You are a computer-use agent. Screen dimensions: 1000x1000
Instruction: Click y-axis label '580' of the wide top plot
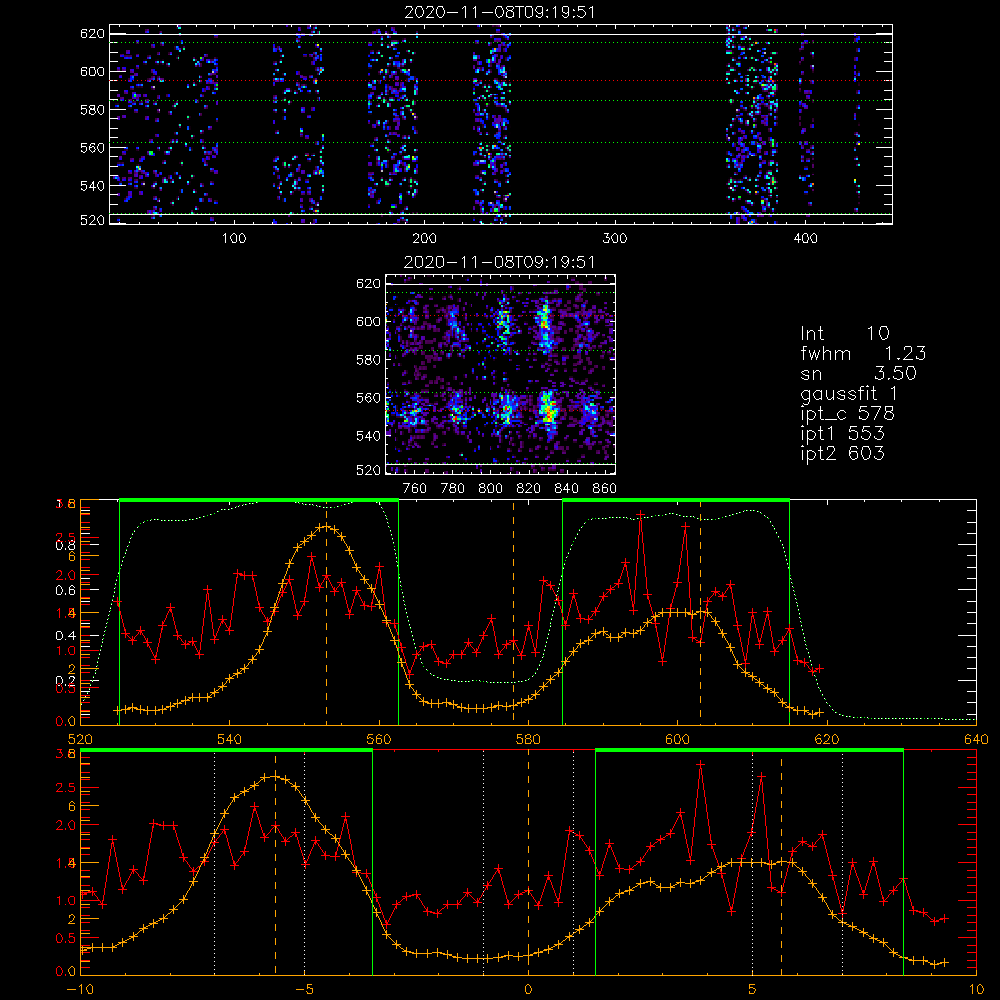92,110
